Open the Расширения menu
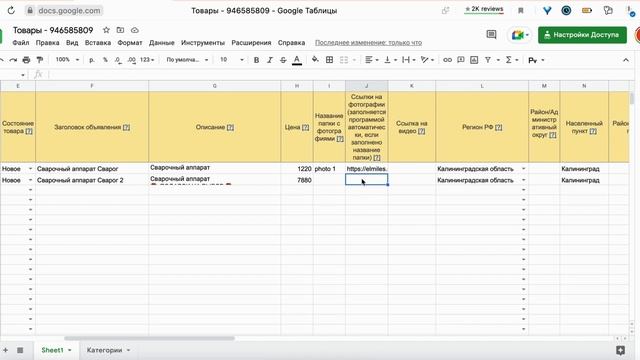 [x=251, y=42]
